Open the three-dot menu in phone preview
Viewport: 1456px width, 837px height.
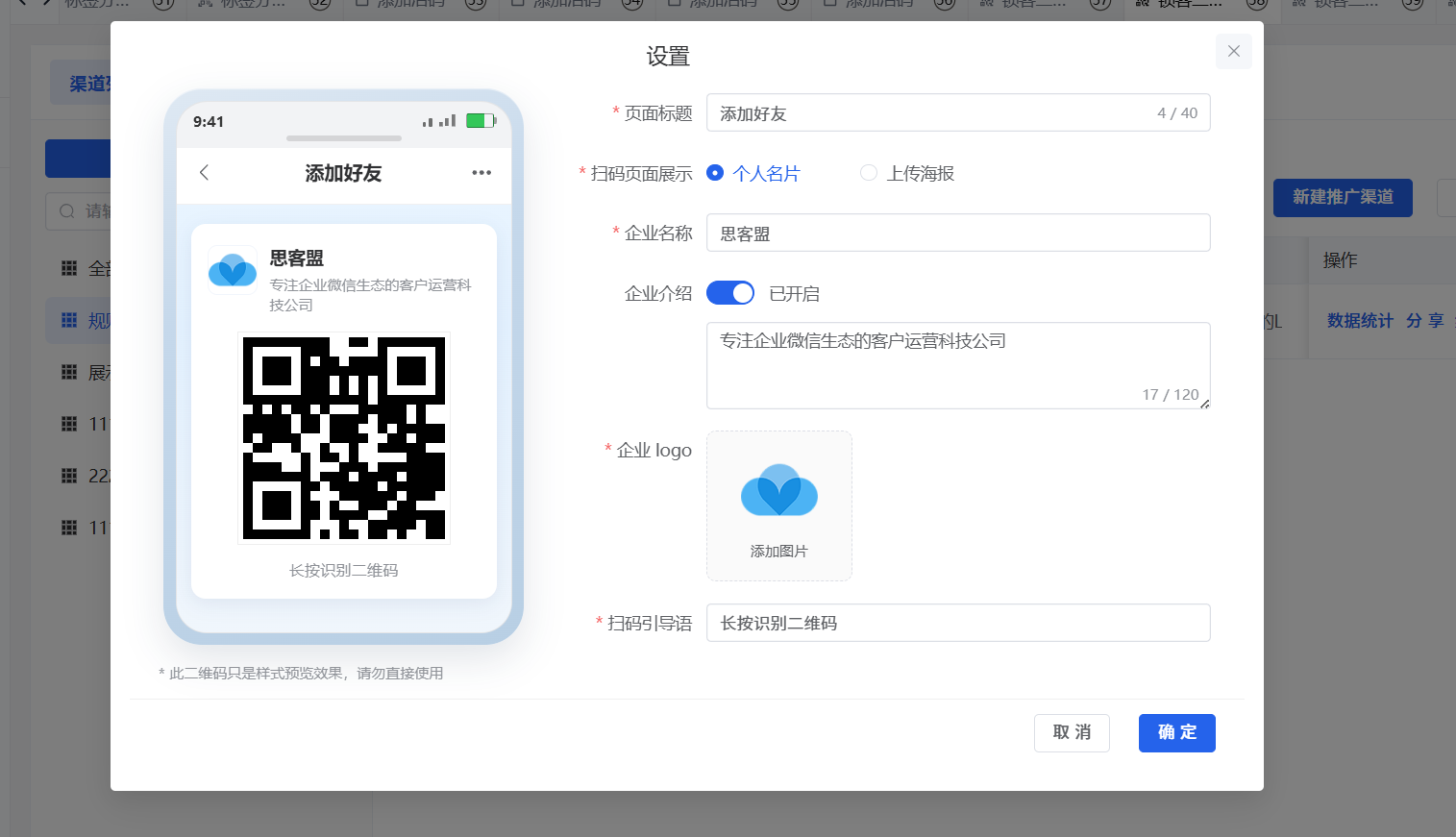click(481, 173)
